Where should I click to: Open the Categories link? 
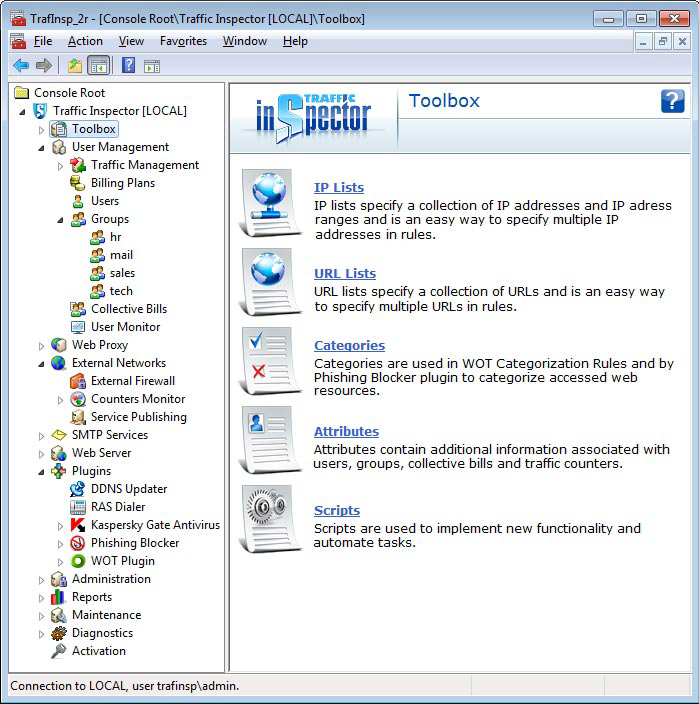[x=349, y=345]
